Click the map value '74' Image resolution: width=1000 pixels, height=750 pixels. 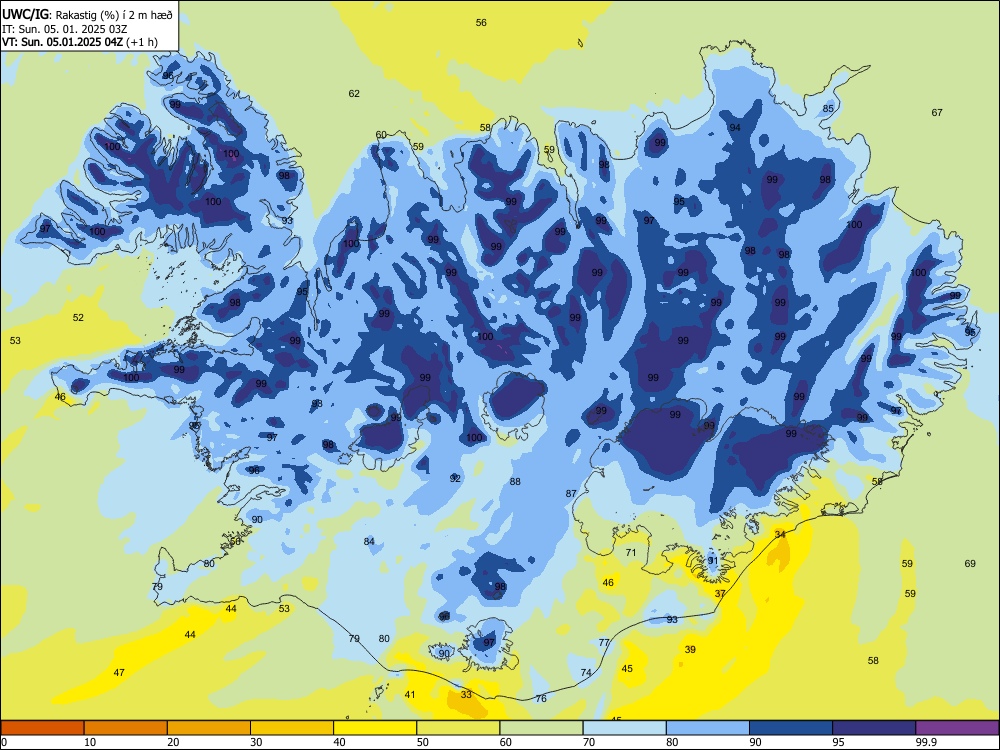coord(586,672)
